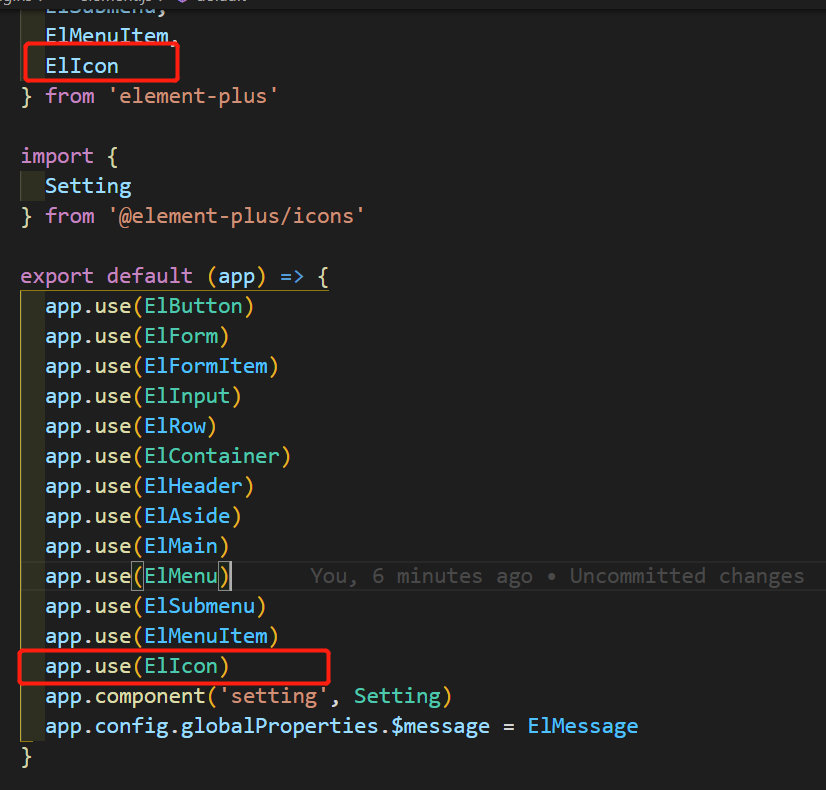Click the "export default (app) => {" line
The image size is (826, 790).
pyautogui.click(x=174, y=276)
